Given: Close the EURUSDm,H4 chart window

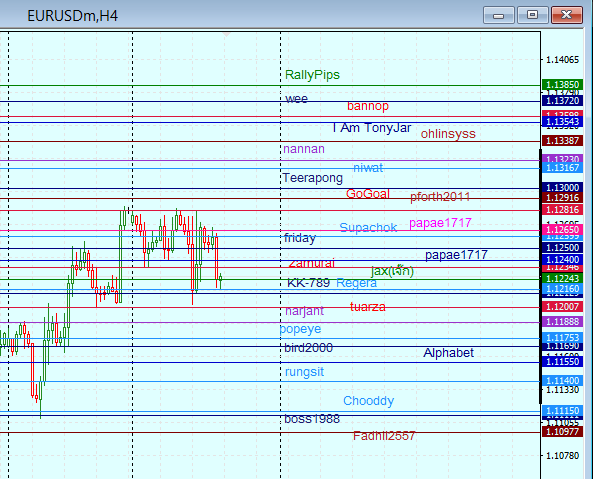Looking at the screenshot, I should pyautogui.click(x=567, y=16).
